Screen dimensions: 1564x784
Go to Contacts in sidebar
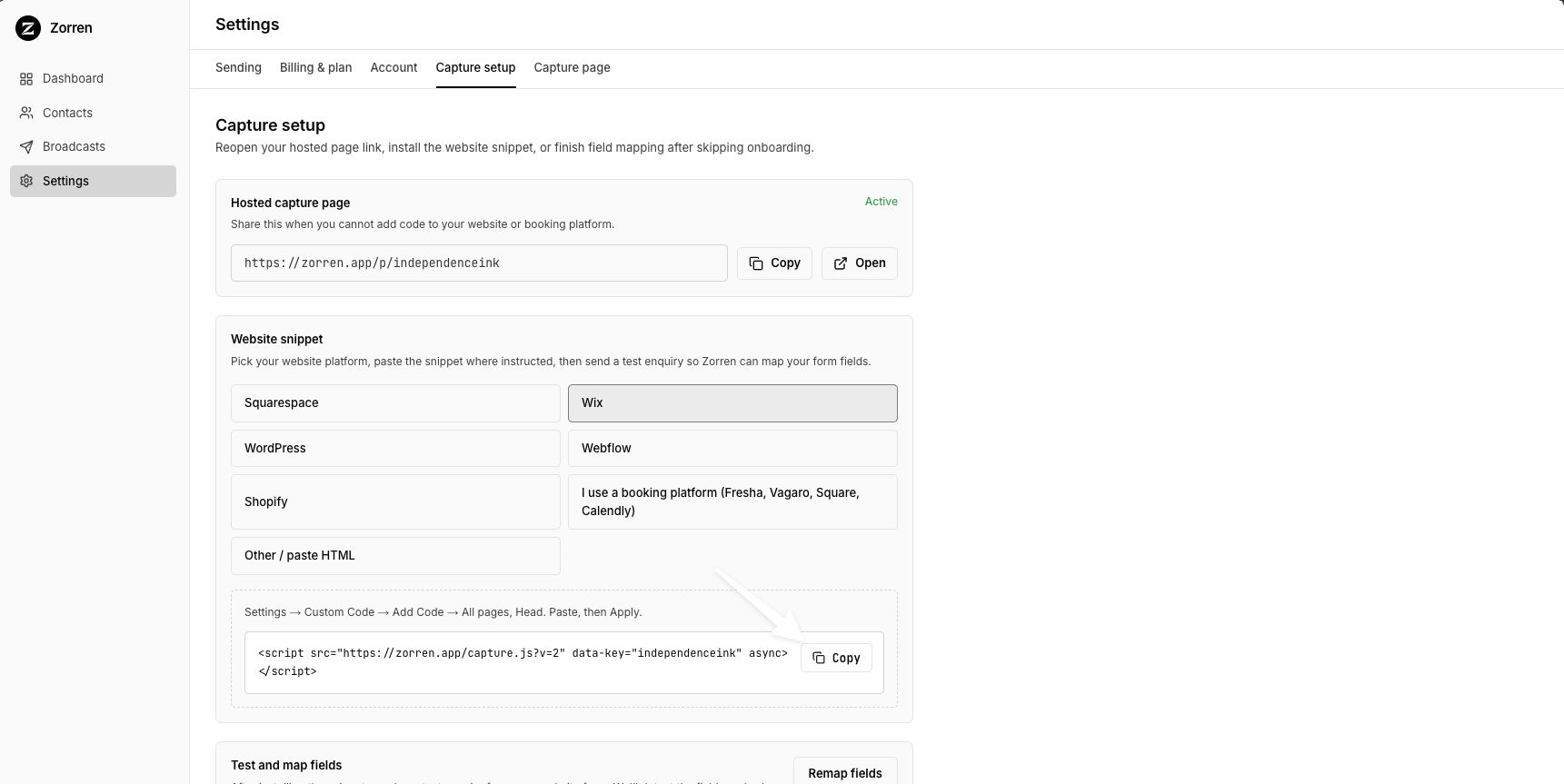[x=93, y=113]
